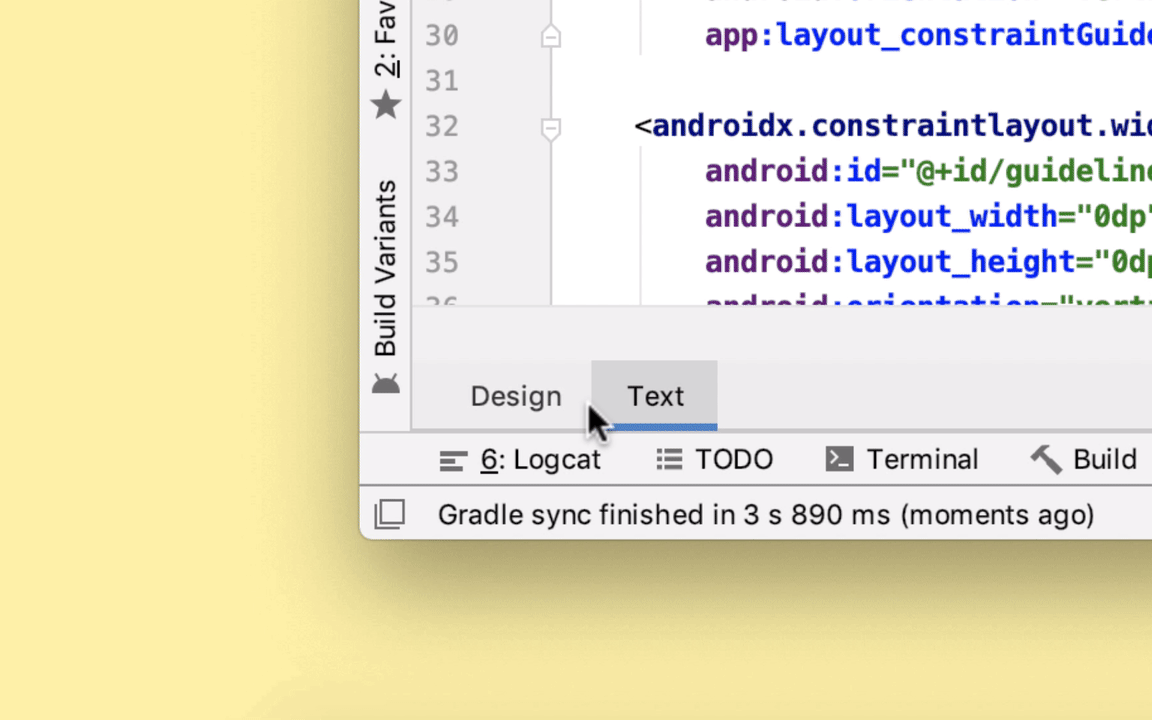
Task: Toggle the TODO tool window open
Action: [x=733, y=459]
